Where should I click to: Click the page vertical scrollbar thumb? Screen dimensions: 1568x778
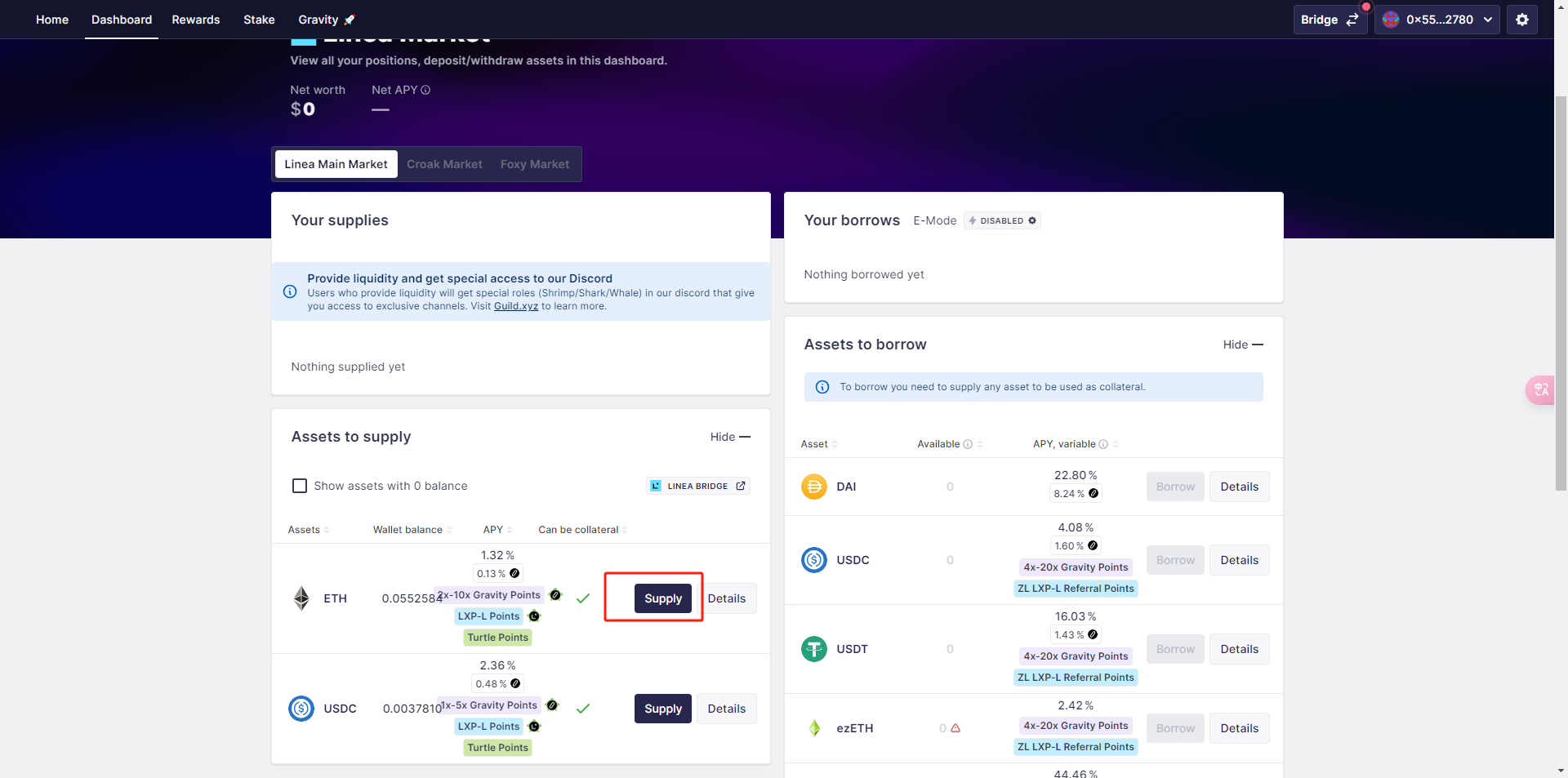[1561, 292]
